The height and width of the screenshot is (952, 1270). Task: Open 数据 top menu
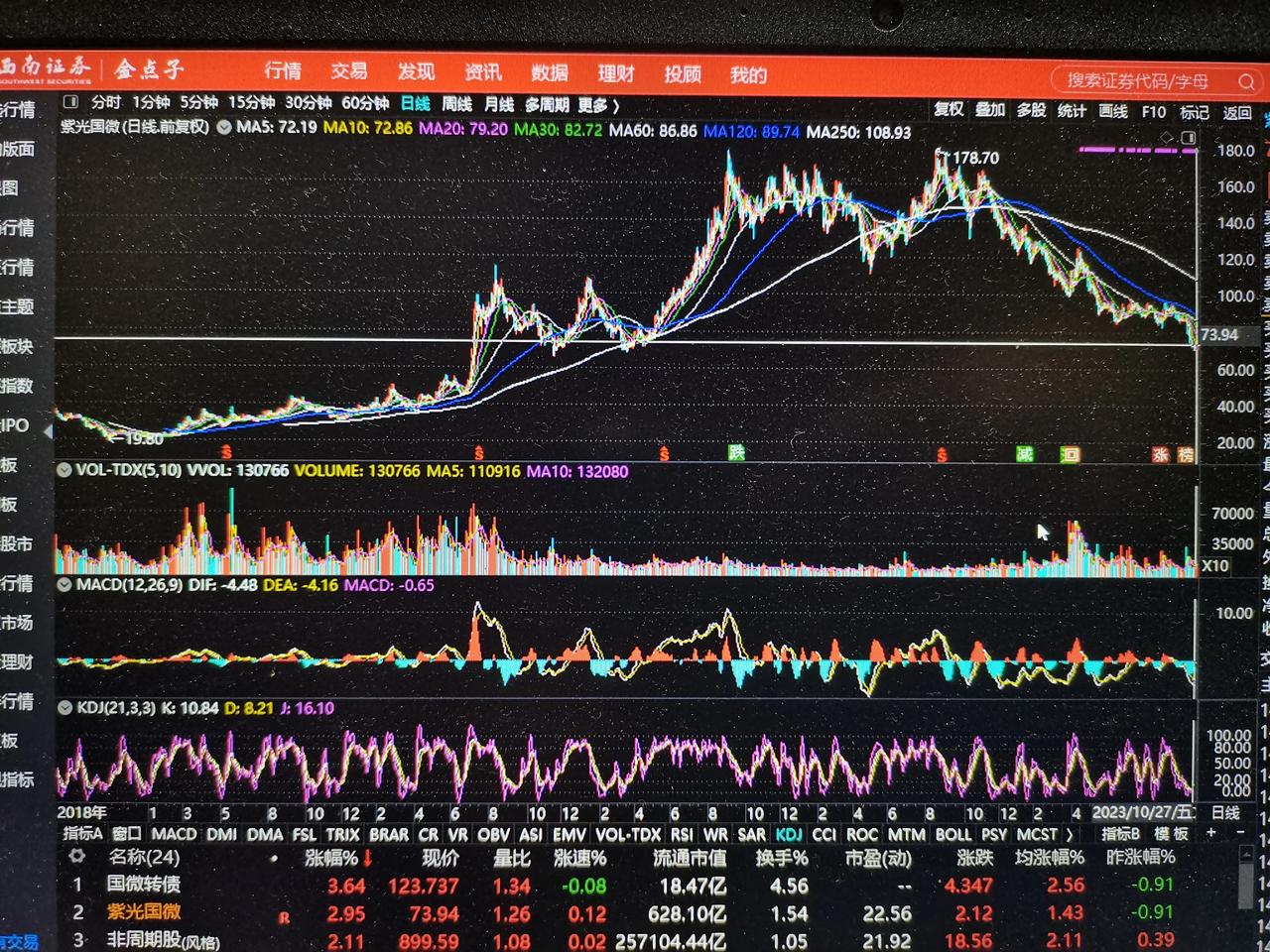point(550,72)
